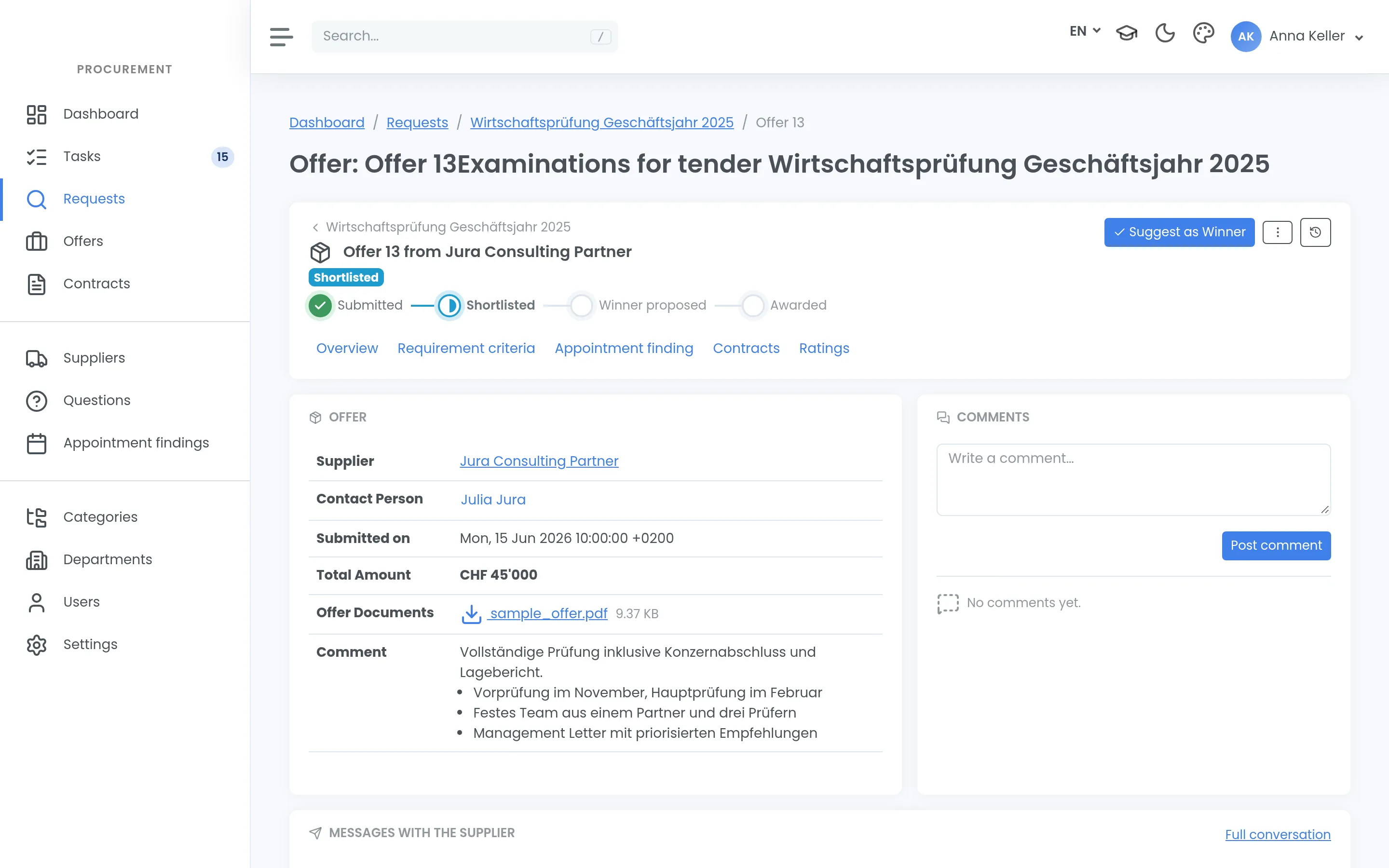Switch to Requirement criteria tab
The height and width of the screenshot is (868, 1389).
click(x=466, y=349)
